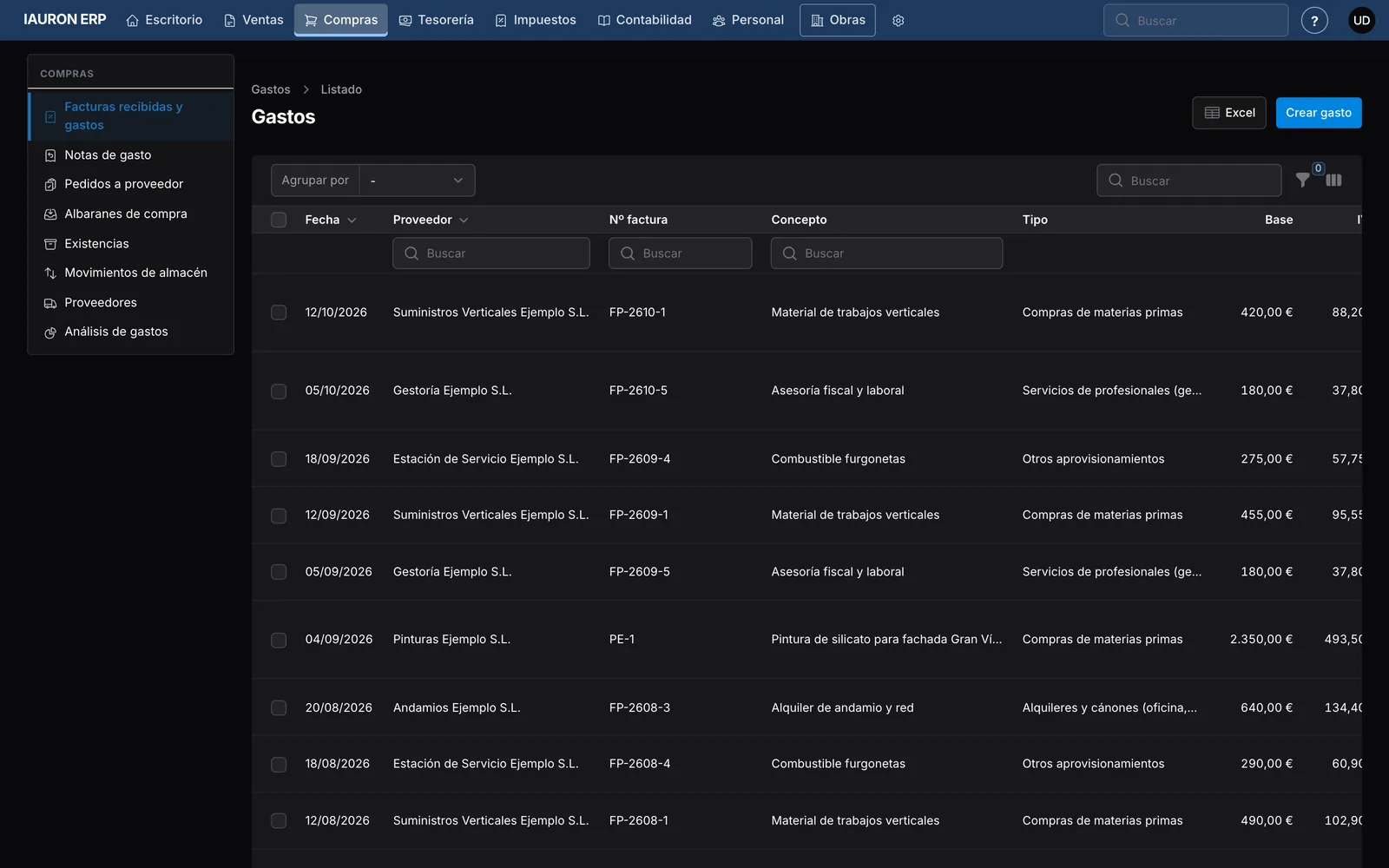The height and width of the screenshot is (868, 1389).
Task: Open the Agrupar por dropdown
Action: pyautogui.click(x=417, y=181)
